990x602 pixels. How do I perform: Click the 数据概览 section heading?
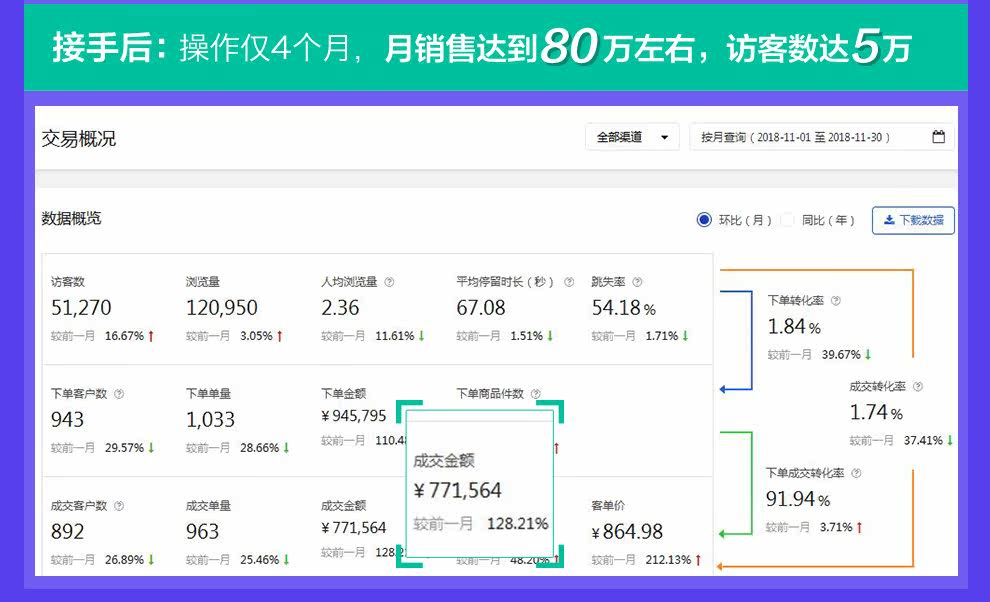tap(71, 219)
